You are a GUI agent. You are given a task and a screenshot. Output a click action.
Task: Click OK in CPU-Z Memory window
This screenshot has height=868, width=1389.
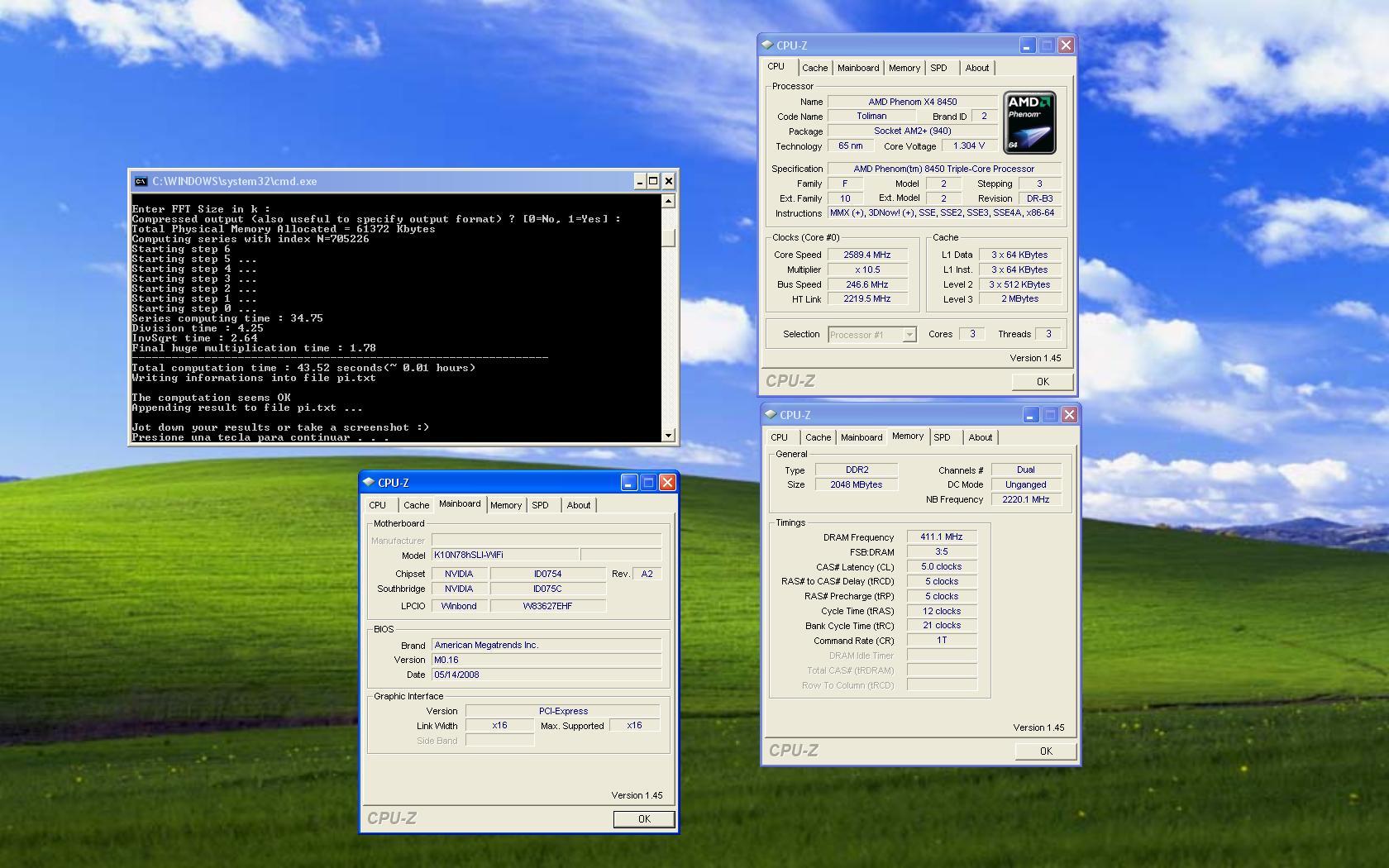[x=1046, y=751]
